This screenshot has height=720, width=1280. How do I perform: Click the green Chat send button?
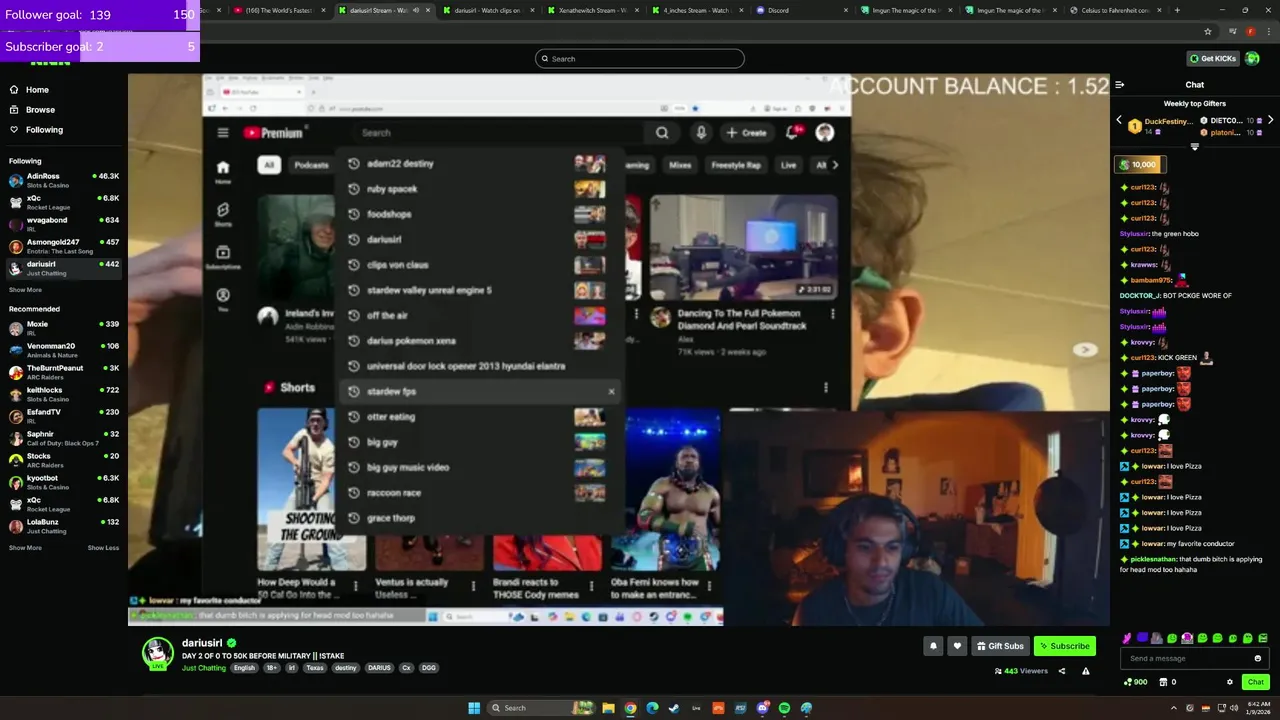[1256, 682]
